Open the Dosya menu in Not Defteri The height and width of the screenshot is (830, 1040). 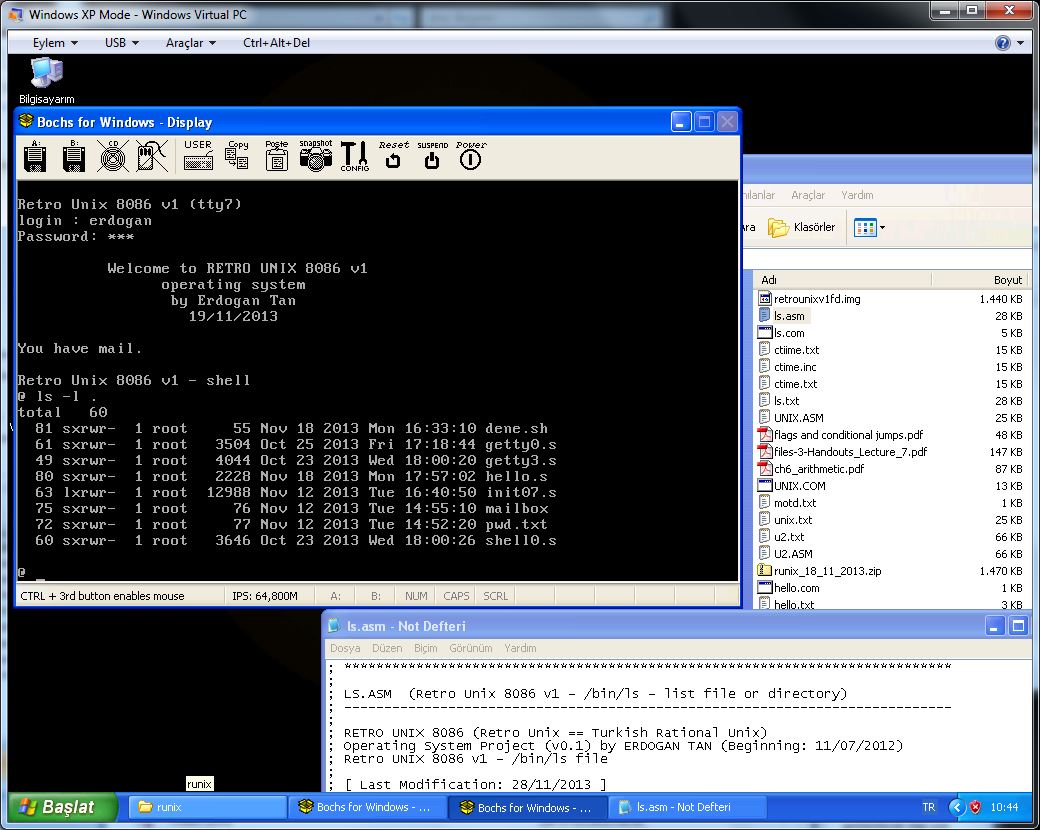(345, 648)
